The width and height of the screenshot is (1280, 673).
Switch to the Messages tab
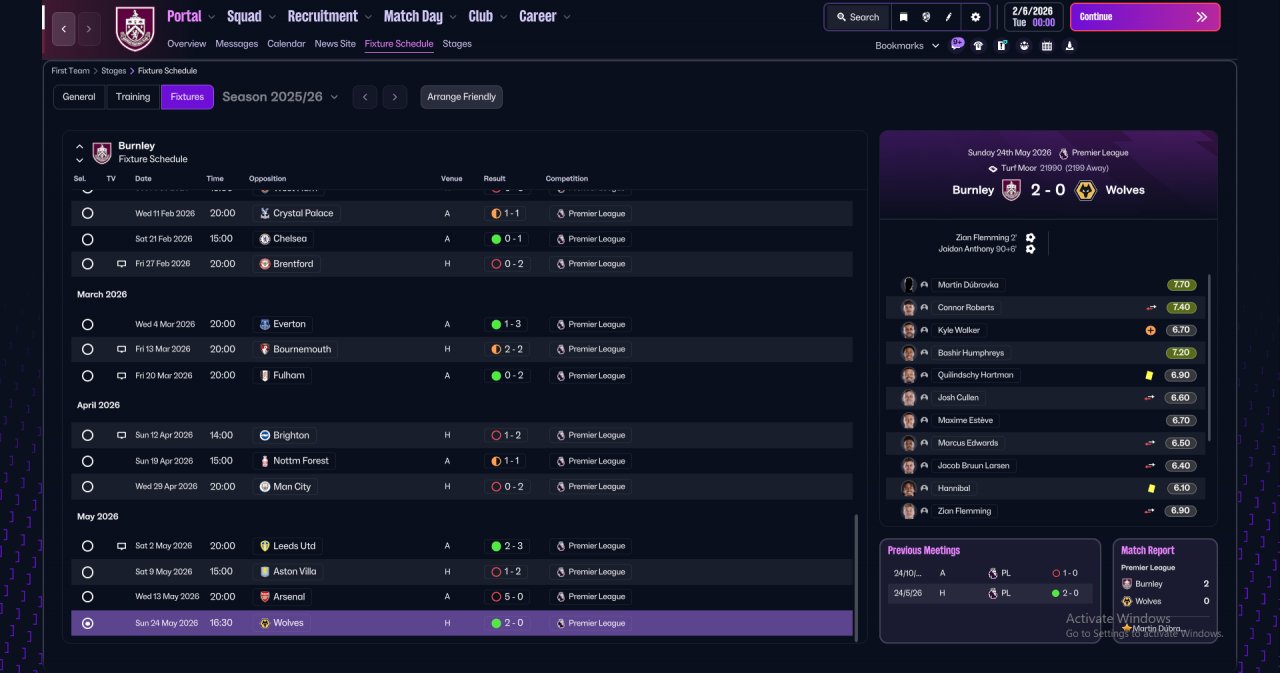click(237, 44)
